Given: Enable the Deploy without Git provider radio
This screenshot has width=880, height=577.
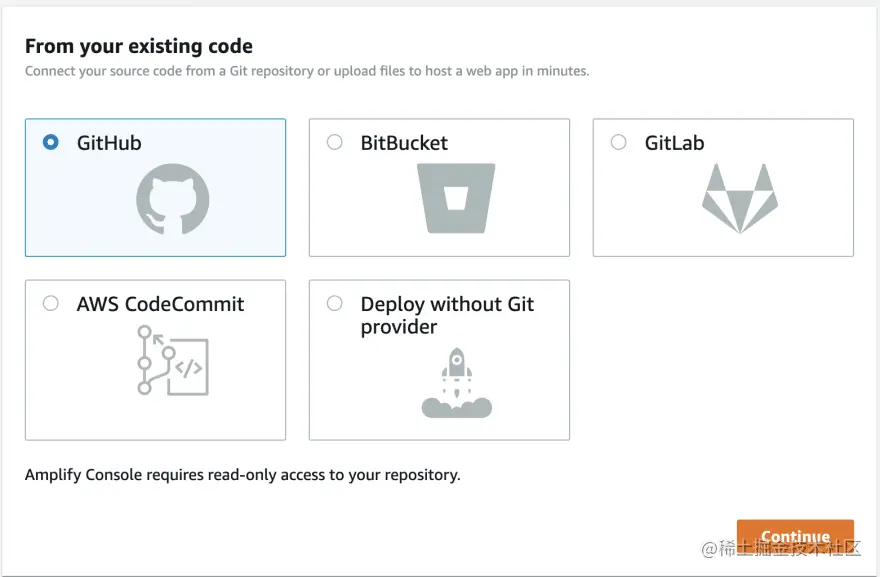Looking at the screenshot, I should [x=335, y=304].
